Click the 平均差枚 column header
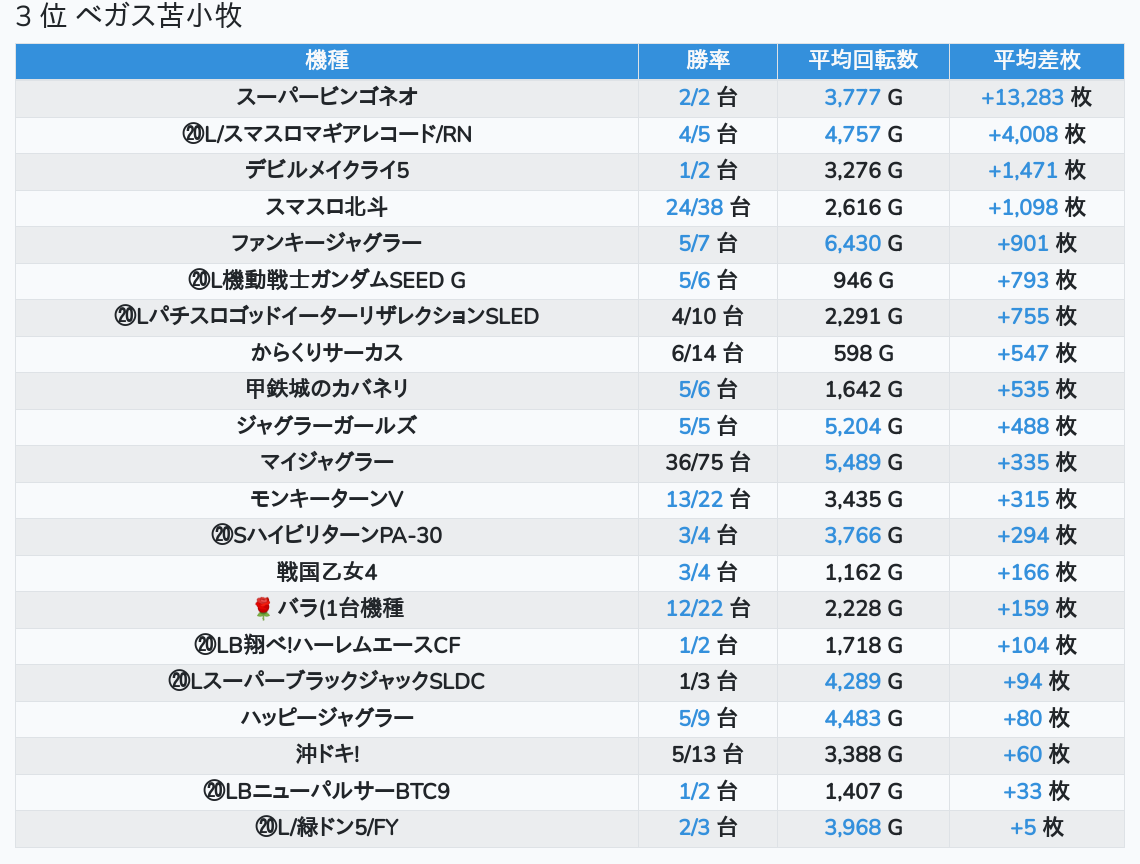The image size is (1140, 864). click(x=1036, y=60)
